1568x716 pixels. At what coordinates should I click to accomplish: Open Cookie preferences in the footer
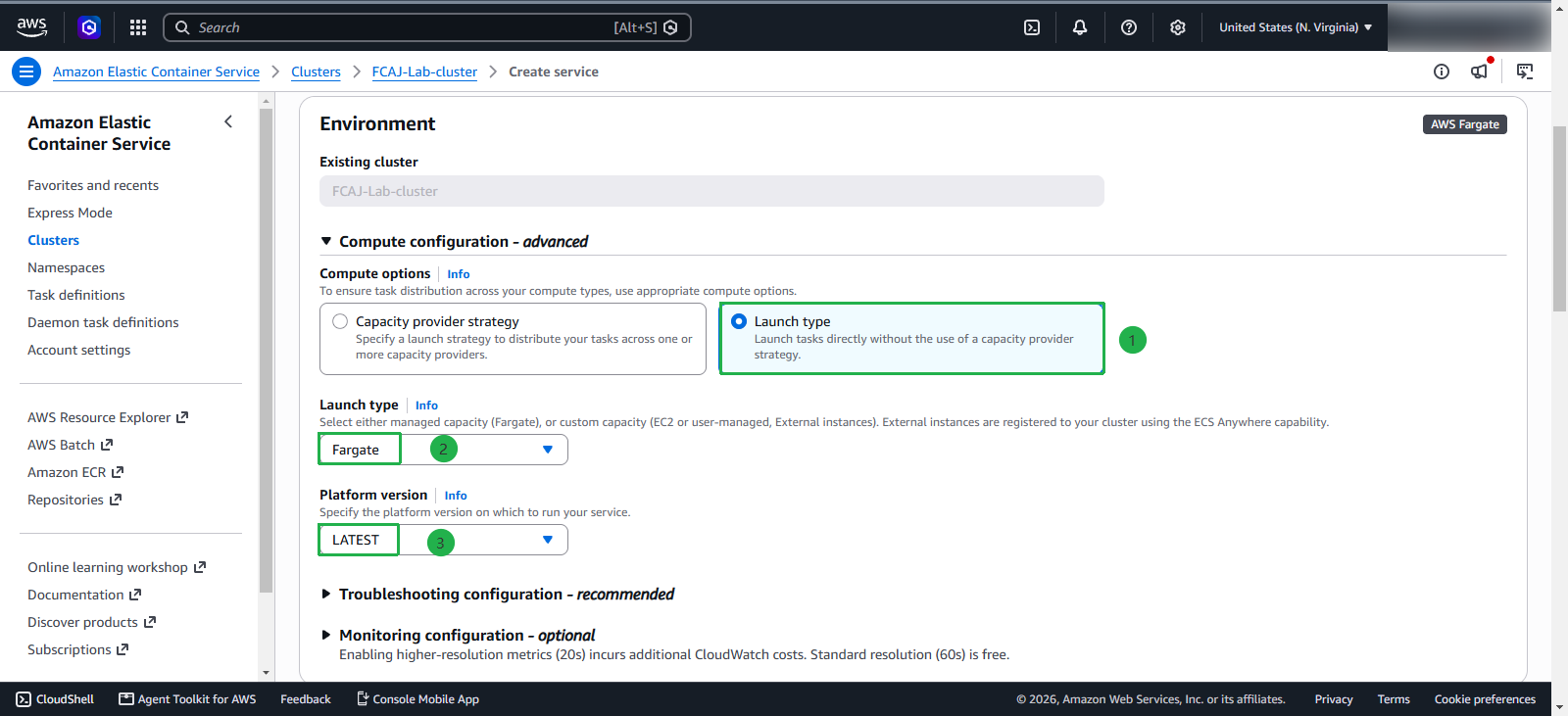(x=1485, y=699)
